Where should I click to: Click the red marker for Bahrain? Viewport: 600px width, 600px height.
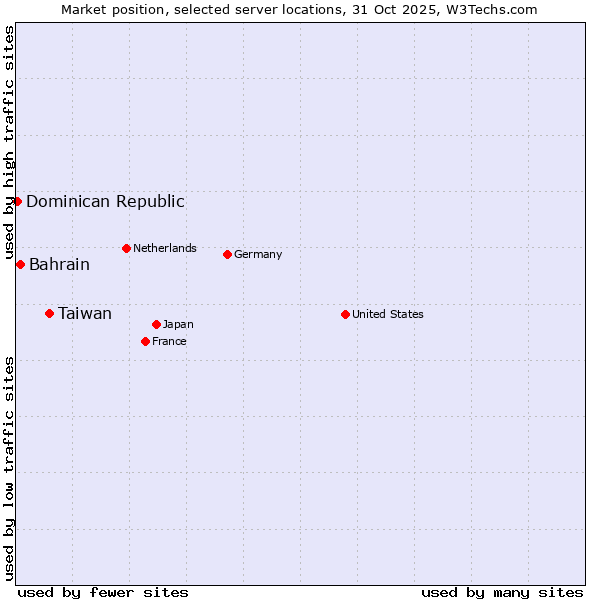(x=20, y=264)
